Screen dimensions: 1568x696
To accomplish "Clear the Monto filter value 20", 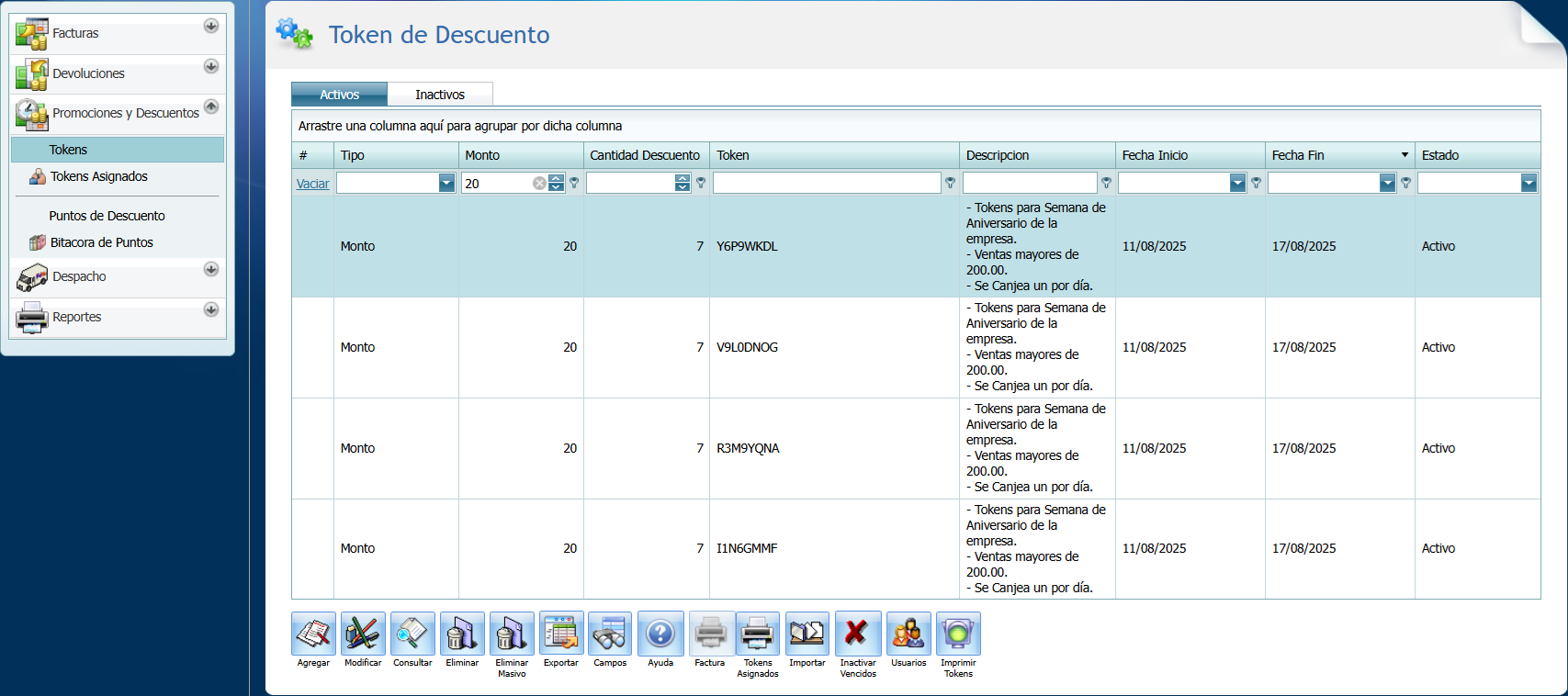I will coord(539,184).
